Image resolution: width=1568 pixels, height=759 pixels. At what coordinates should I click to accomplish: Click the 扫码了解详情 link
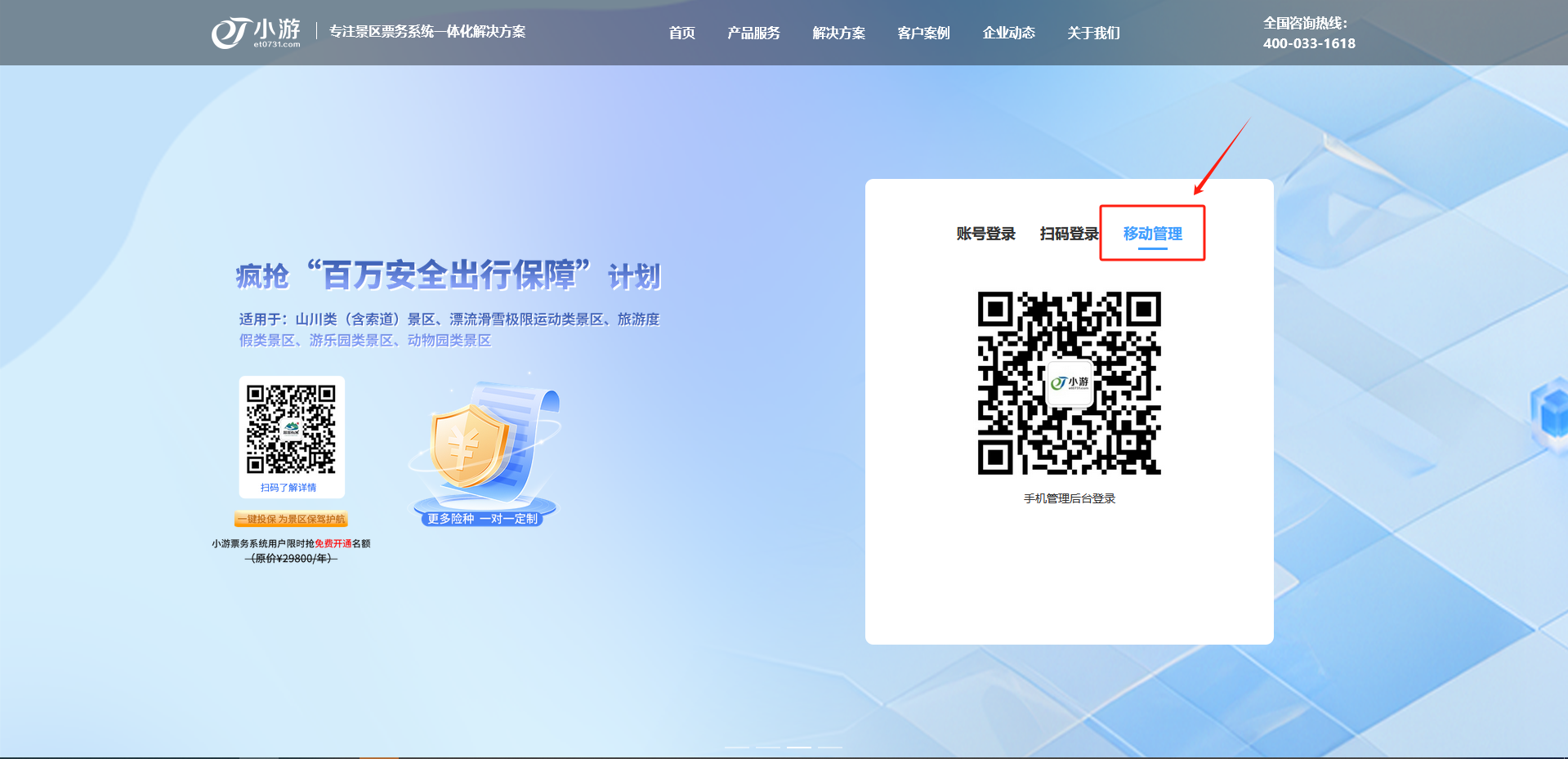288,488
